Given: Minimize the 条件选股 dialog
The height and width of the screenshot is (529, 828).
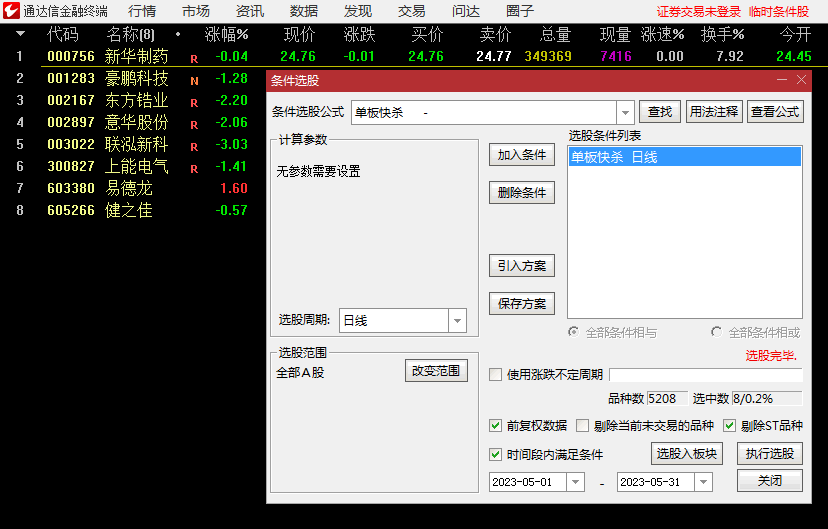Looking at the screenshot, I should (782, 80).
